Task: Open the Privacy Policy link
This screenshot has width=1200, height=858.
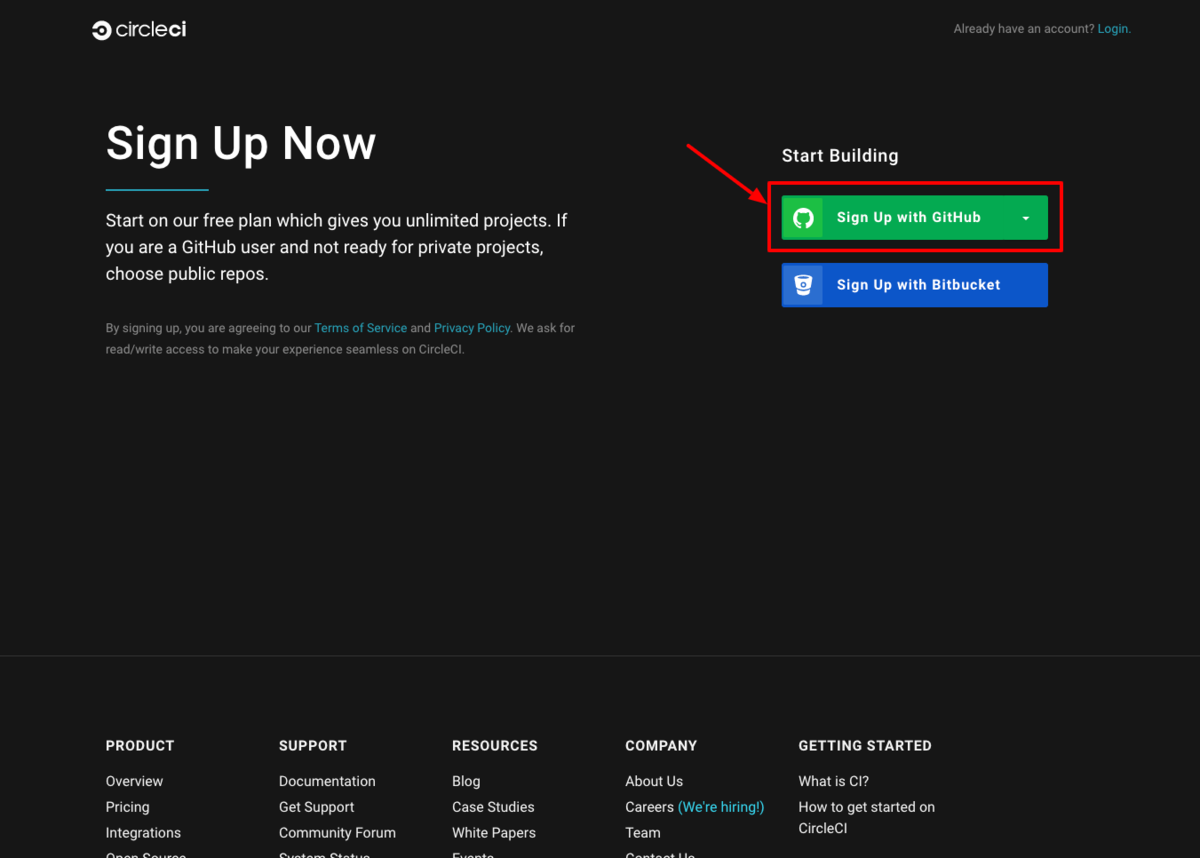Action: tap(472, 328)
